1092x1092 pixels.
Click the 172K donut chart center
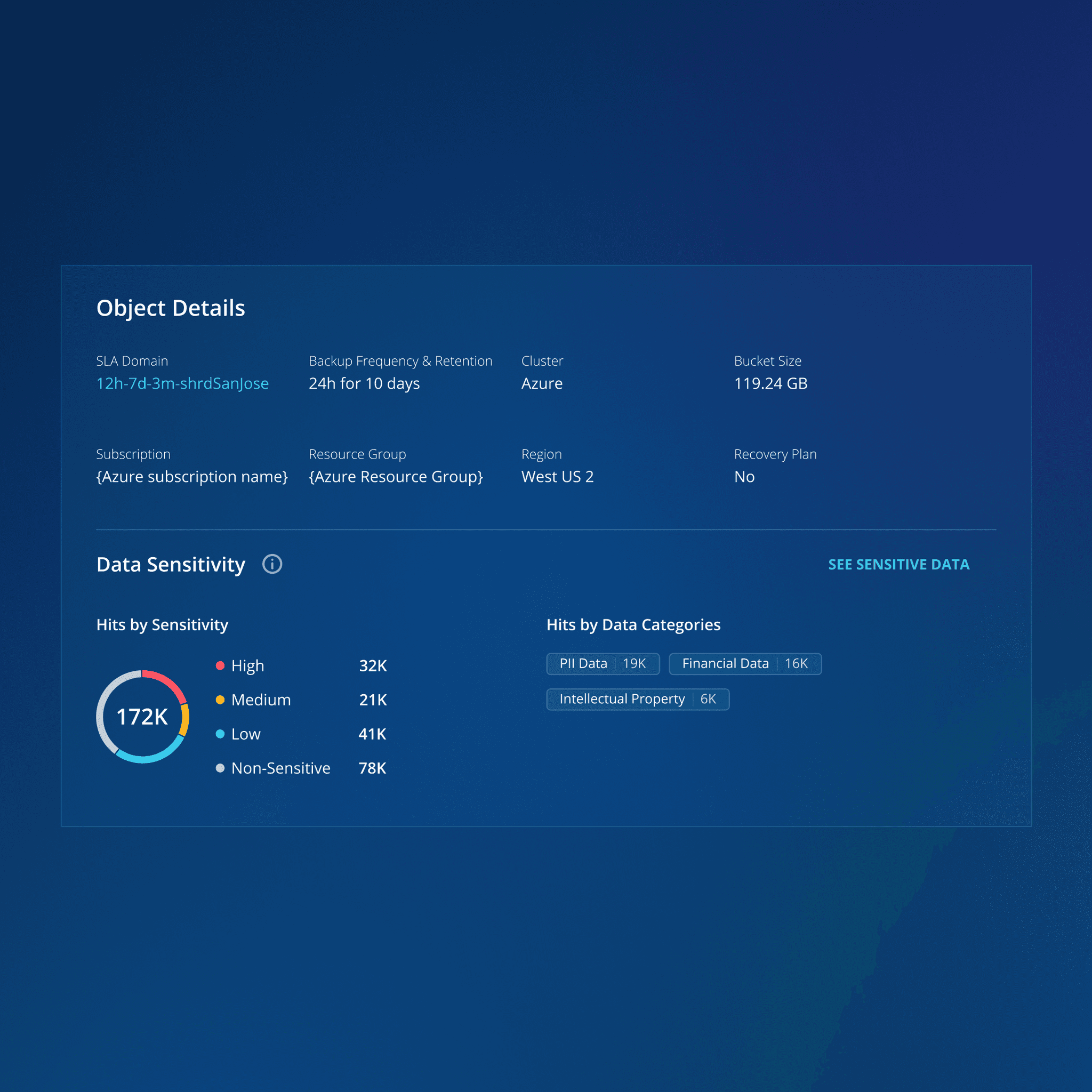point(142,717)
